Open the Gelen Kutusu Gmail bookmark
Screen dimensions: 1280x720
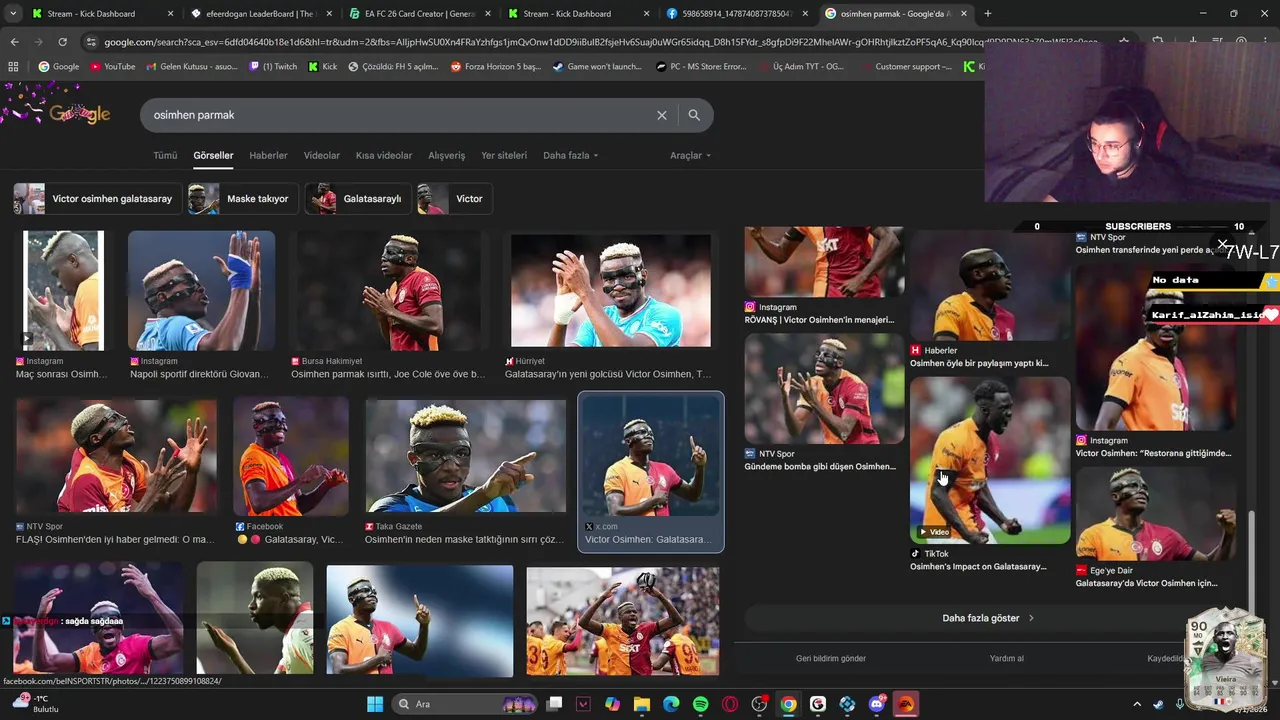click(192, 67)
